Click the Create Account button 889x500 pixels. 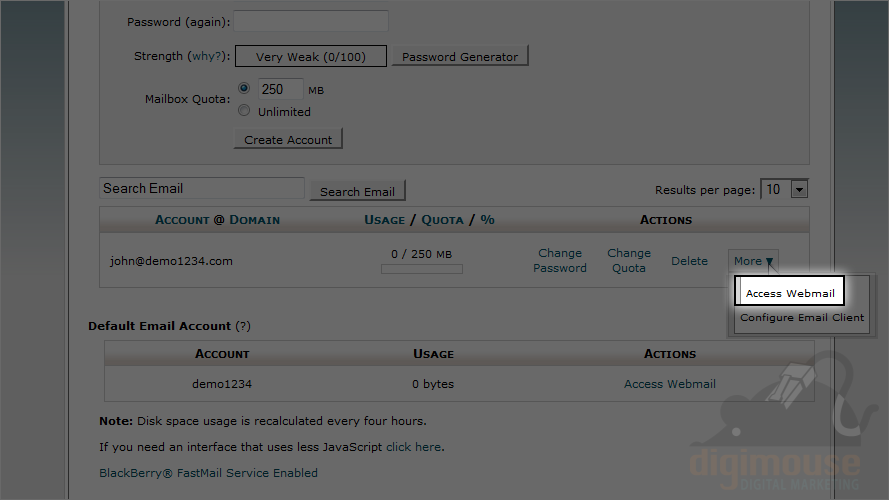(288, 139)
